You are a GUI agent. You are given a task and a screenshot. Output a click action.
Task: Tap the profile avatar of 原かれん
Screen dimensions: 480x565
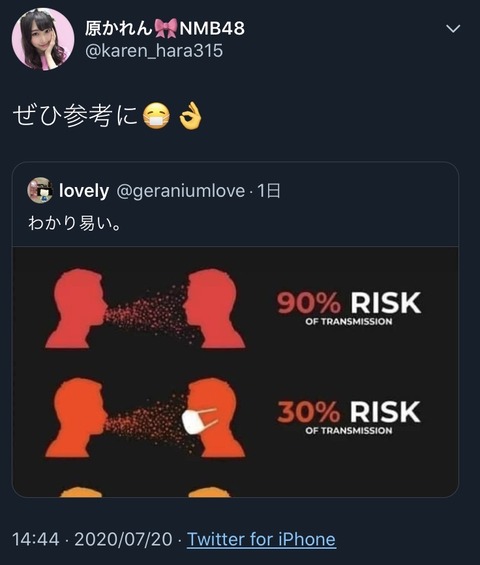pos(43,39)
